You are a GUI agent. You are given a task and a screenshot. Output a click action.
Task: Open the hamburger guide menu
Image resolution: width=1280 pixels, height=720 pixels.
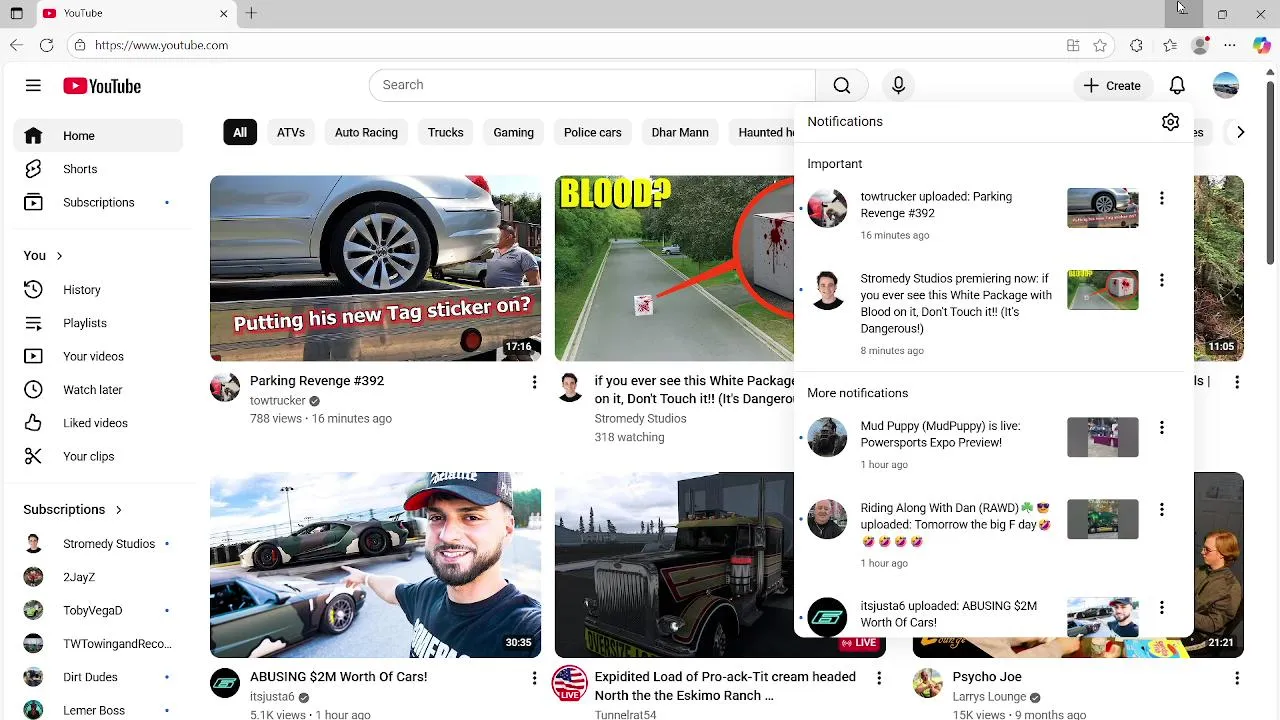[x=33, y=86]
